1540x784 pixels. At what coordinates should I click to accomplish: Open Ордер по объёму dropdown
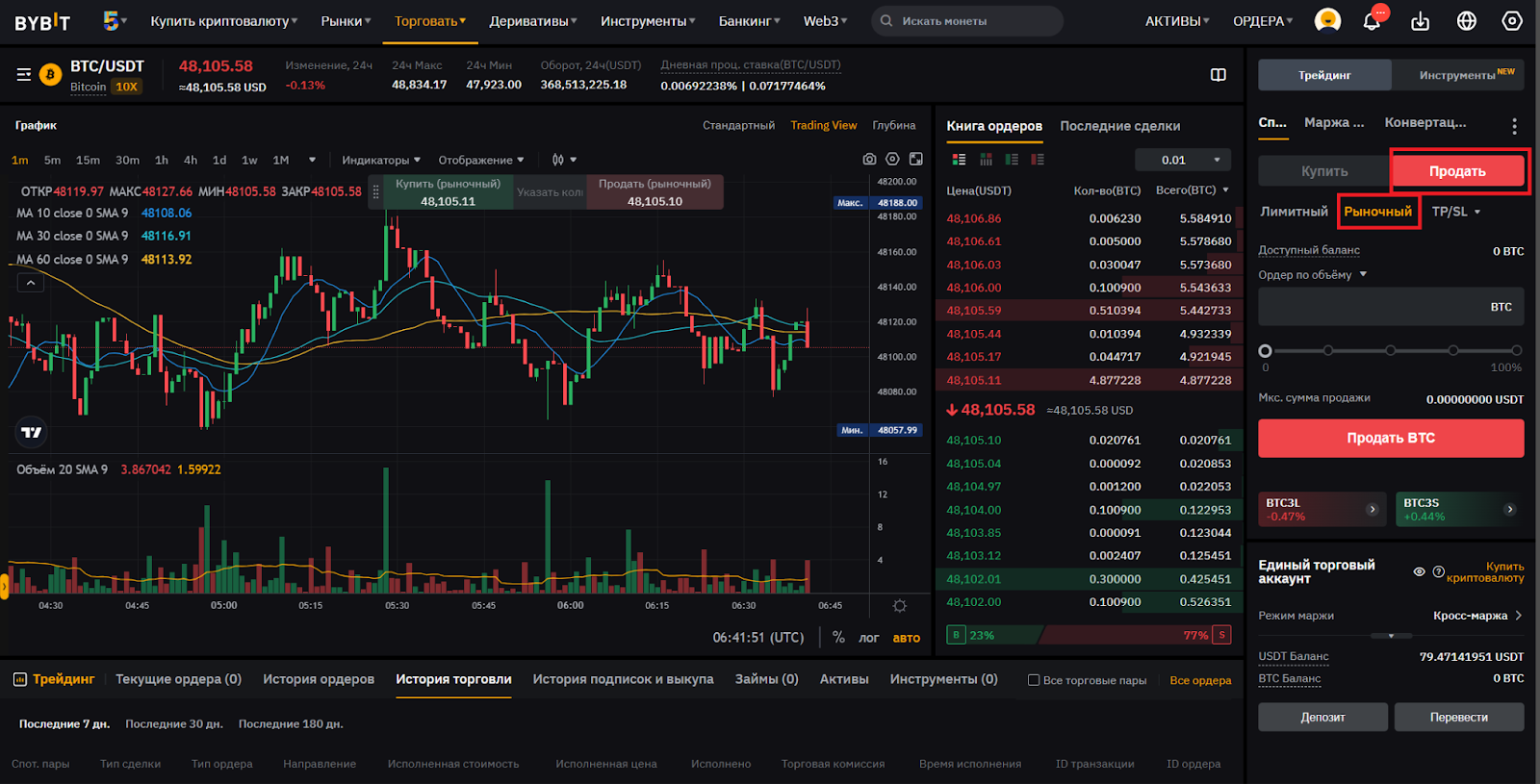pyautogui.click(x=1312, y=275)
